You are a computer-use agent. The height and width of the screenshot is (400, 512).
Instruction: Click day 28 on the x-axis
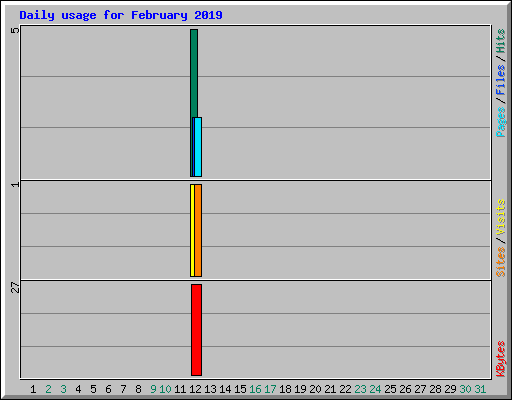435,389
